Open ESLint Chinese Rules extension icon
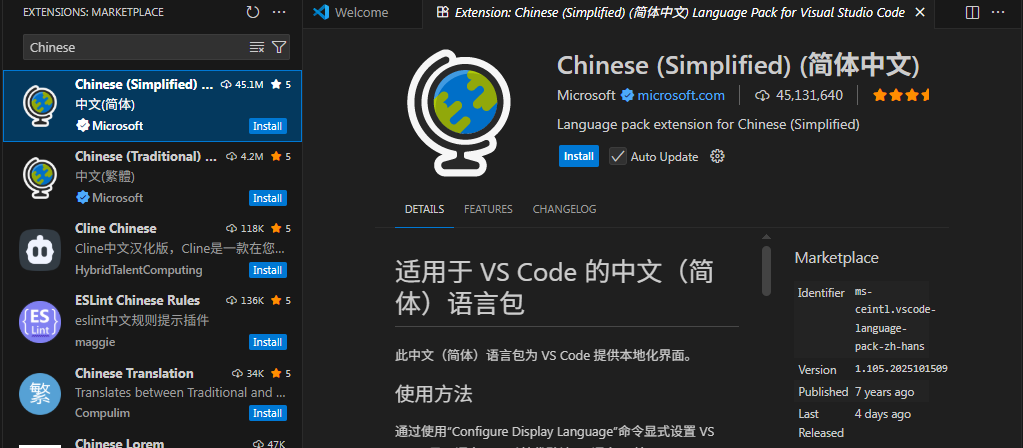The image size is (1023, 448). 40,321
